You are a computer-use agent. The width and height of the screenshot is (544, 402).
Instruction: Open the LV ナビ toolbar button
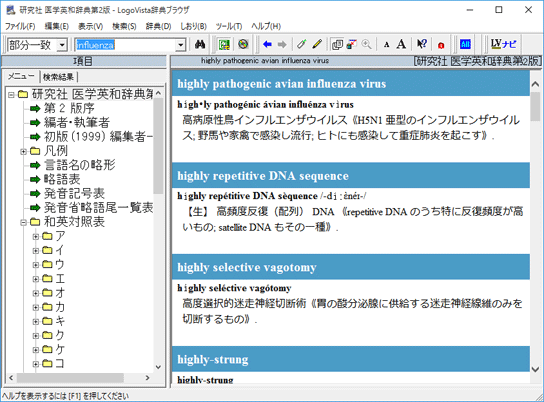[503, 44]
